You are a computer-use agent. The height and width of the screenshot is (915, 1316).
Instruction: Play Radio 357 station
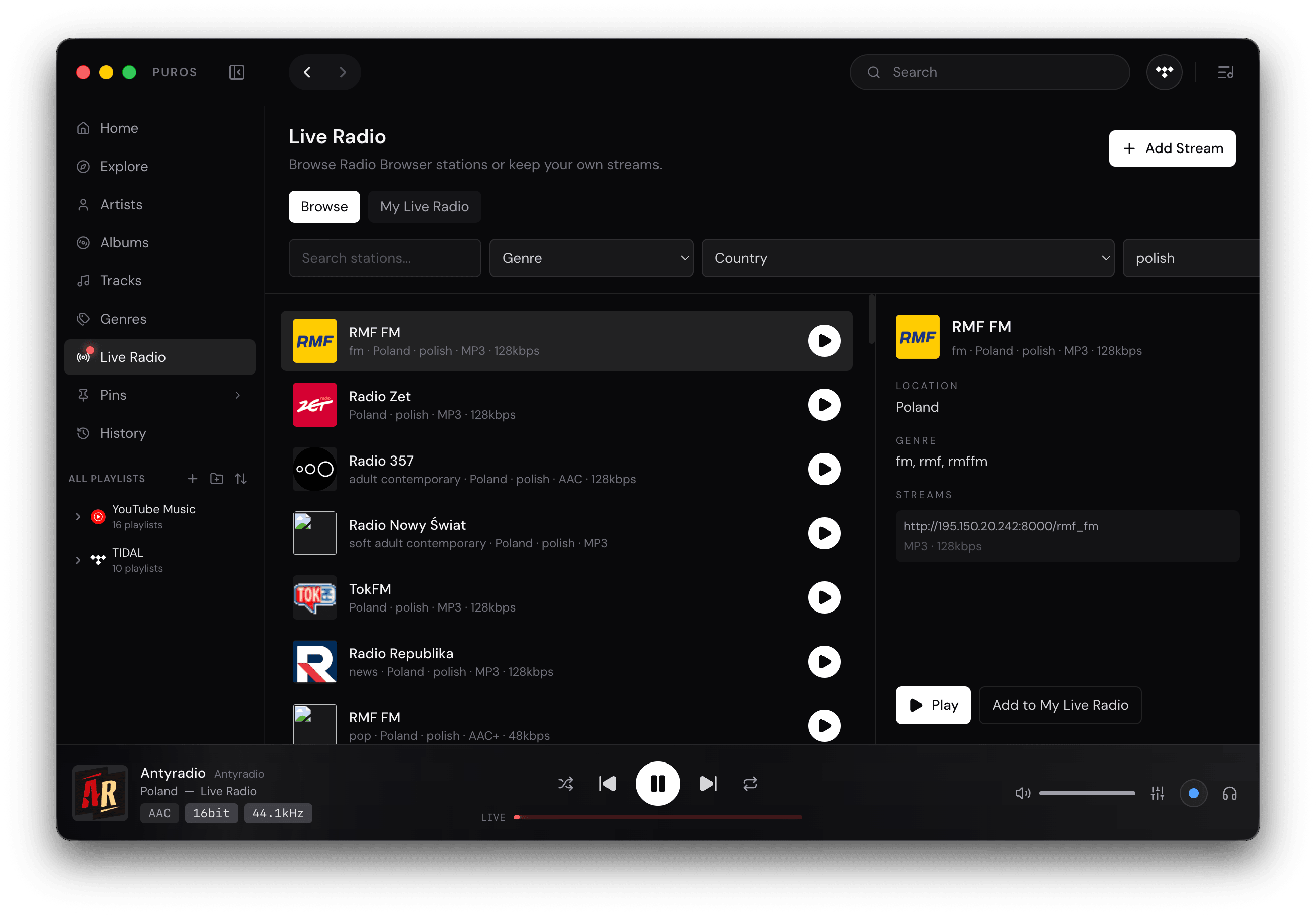(824, 469)
